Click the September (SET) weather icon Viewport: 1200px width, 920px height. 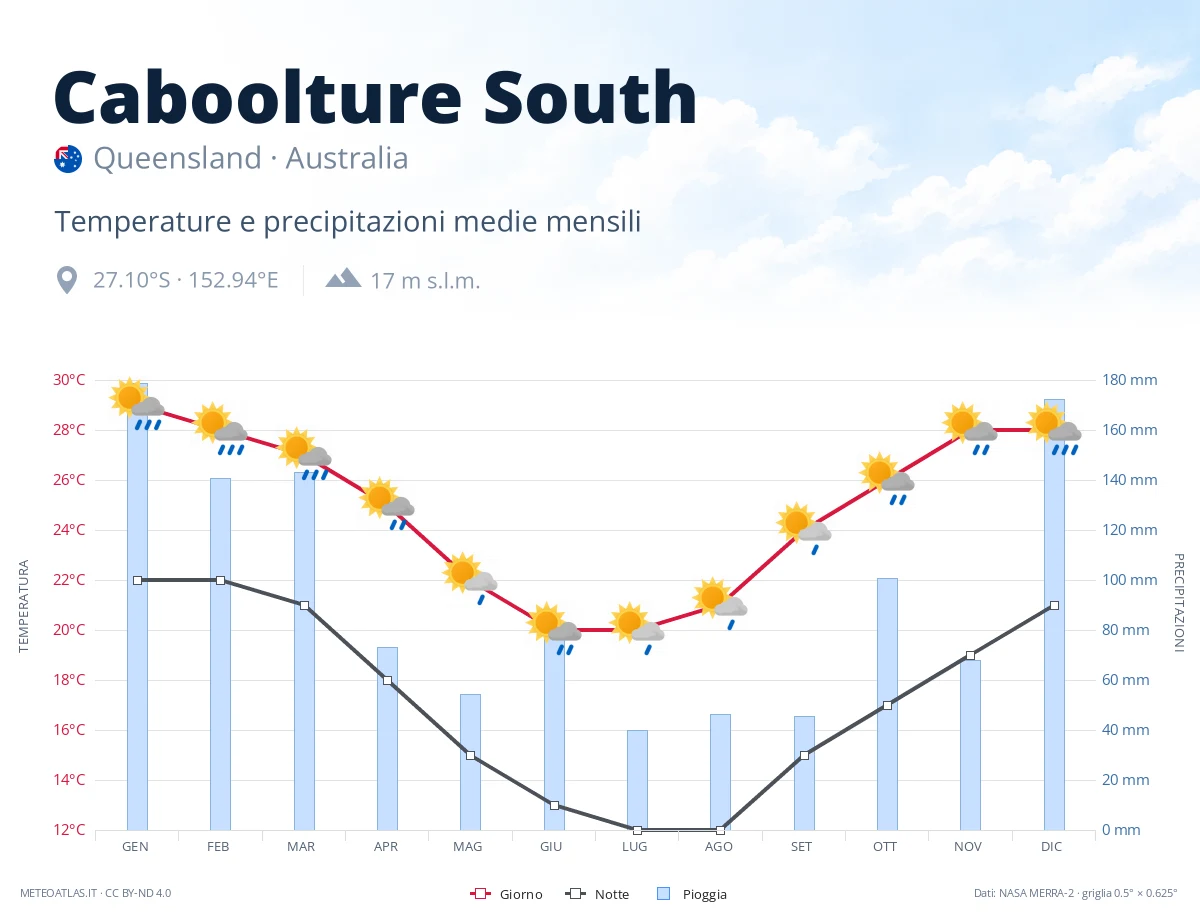805,529
